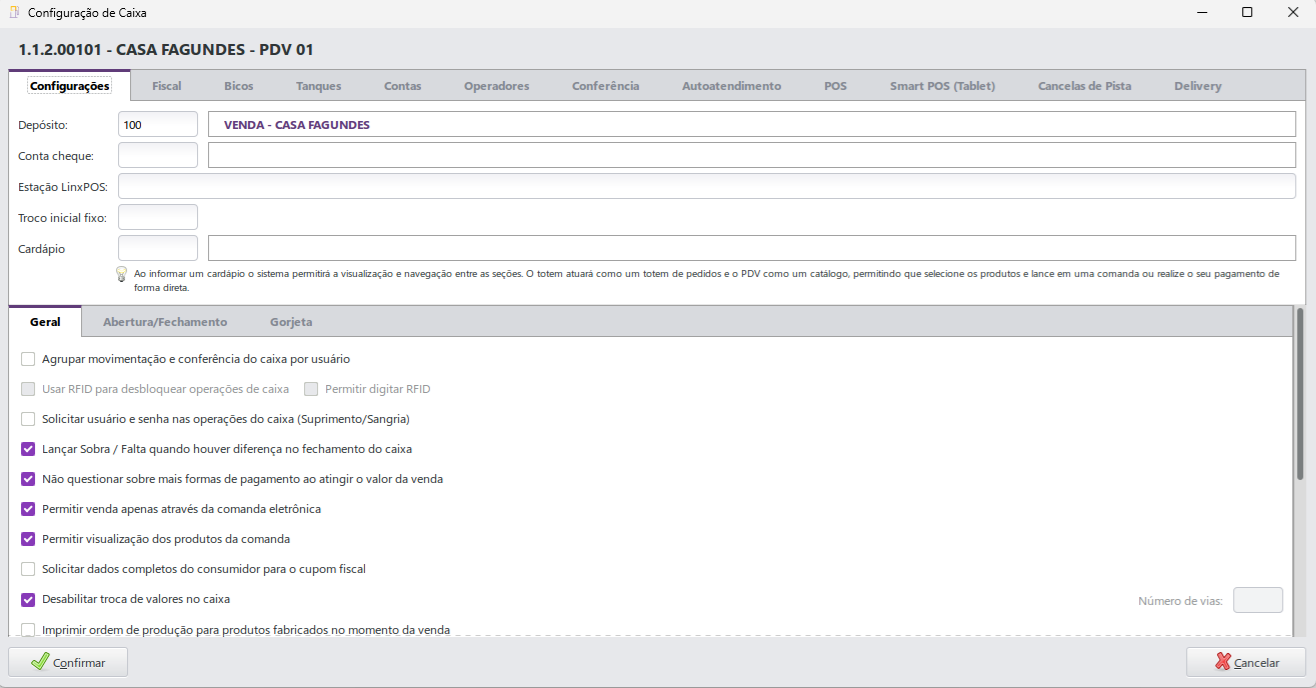Image resolution: width=1316 pixels, height=688 pixels.
Task: Select the Configurações tab
Action: coord(70,86)
